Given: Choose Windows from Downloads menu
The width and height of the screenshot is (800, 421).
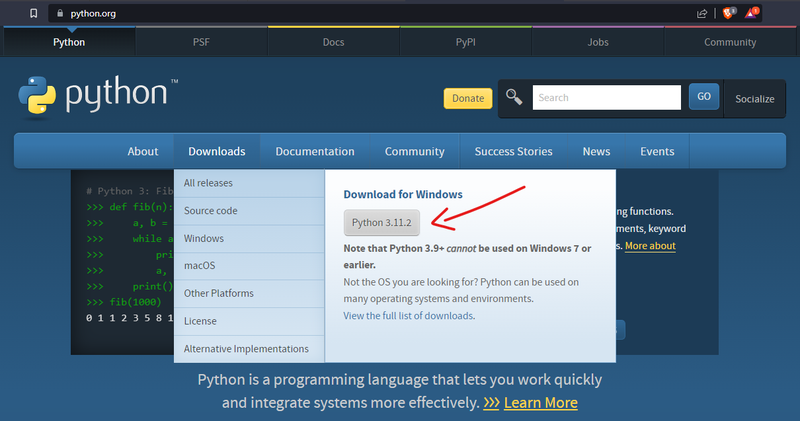Looking at the screenshot, I should (x=249, y=238).
